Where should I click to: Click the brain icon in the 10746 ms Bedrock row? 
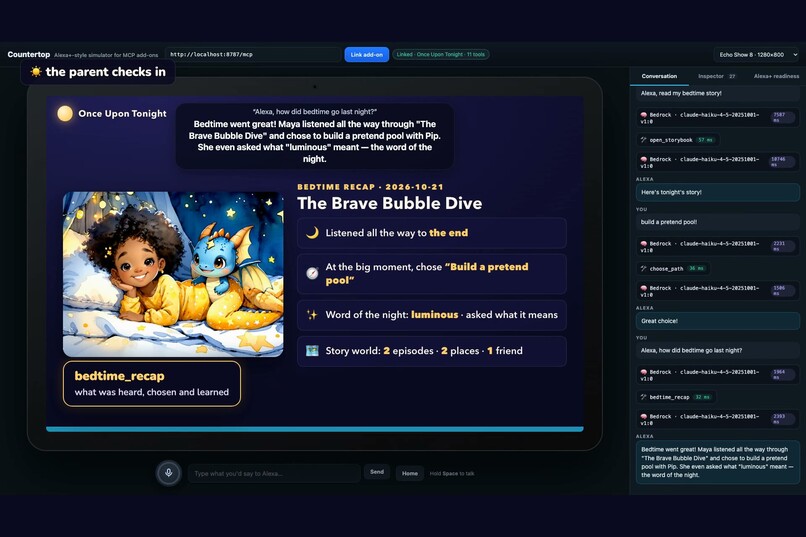tap(644, 159)
